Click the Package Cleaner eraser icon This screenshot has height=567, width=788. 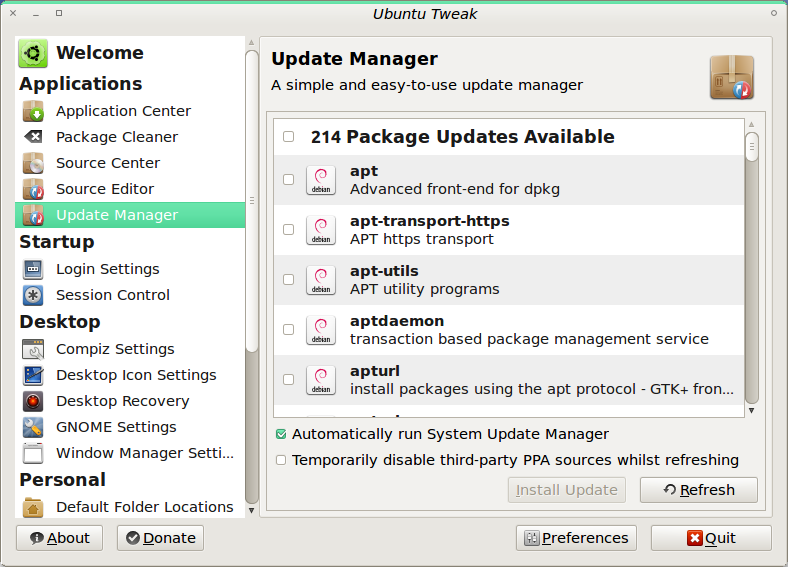pos(33,137)
